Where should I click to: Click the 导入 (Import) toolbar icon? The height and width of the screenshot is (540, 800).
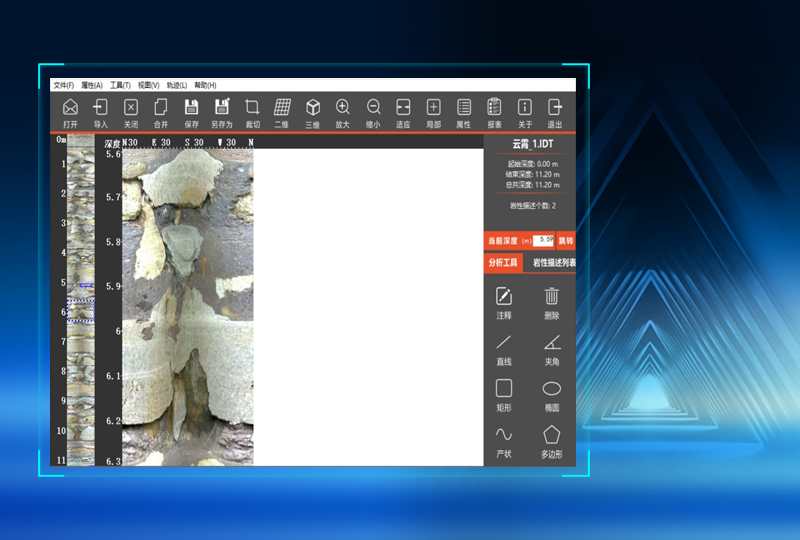pos(100,108)
